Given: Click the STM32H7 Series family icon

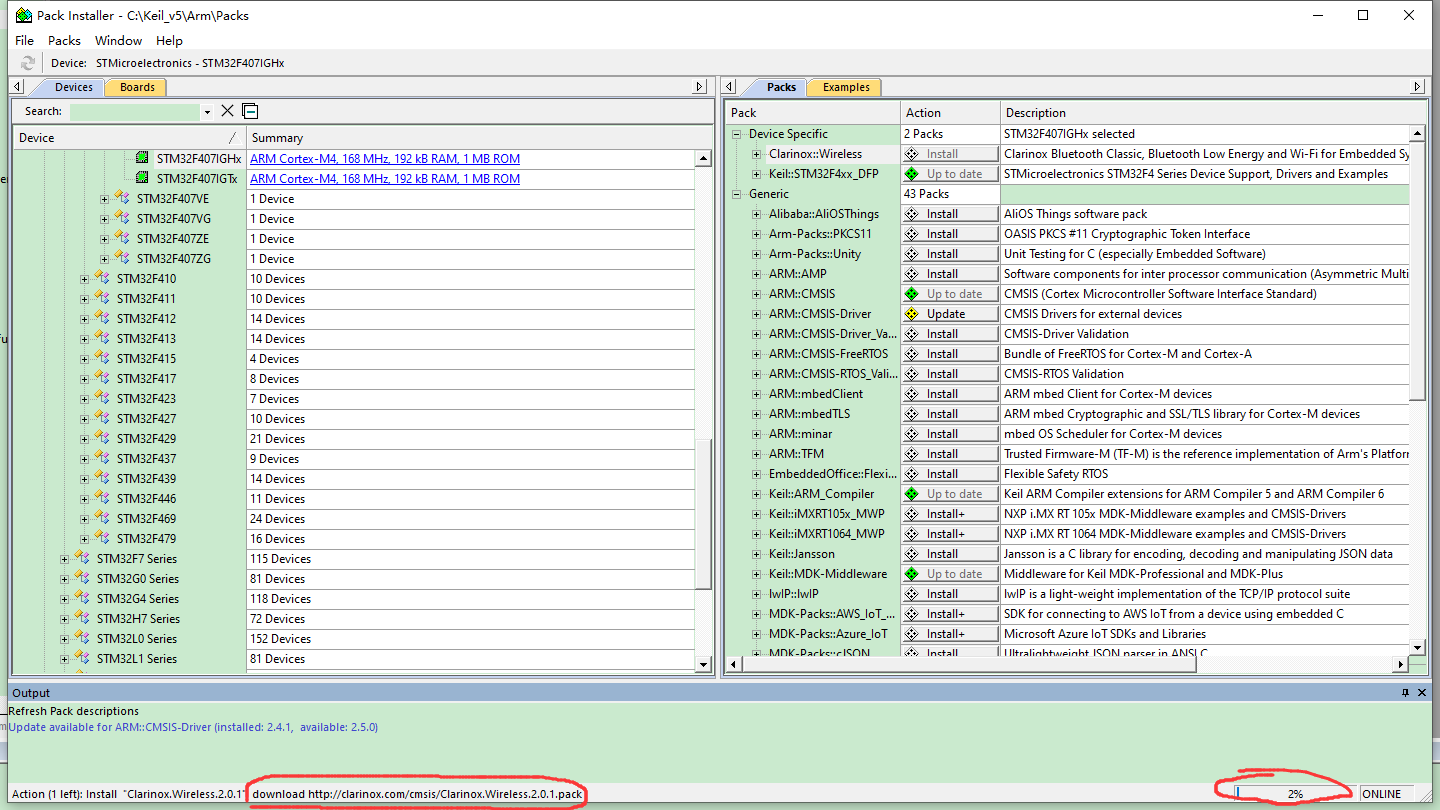Looking at the screenshot, I should pyautogui.click(x=82, y=618).
